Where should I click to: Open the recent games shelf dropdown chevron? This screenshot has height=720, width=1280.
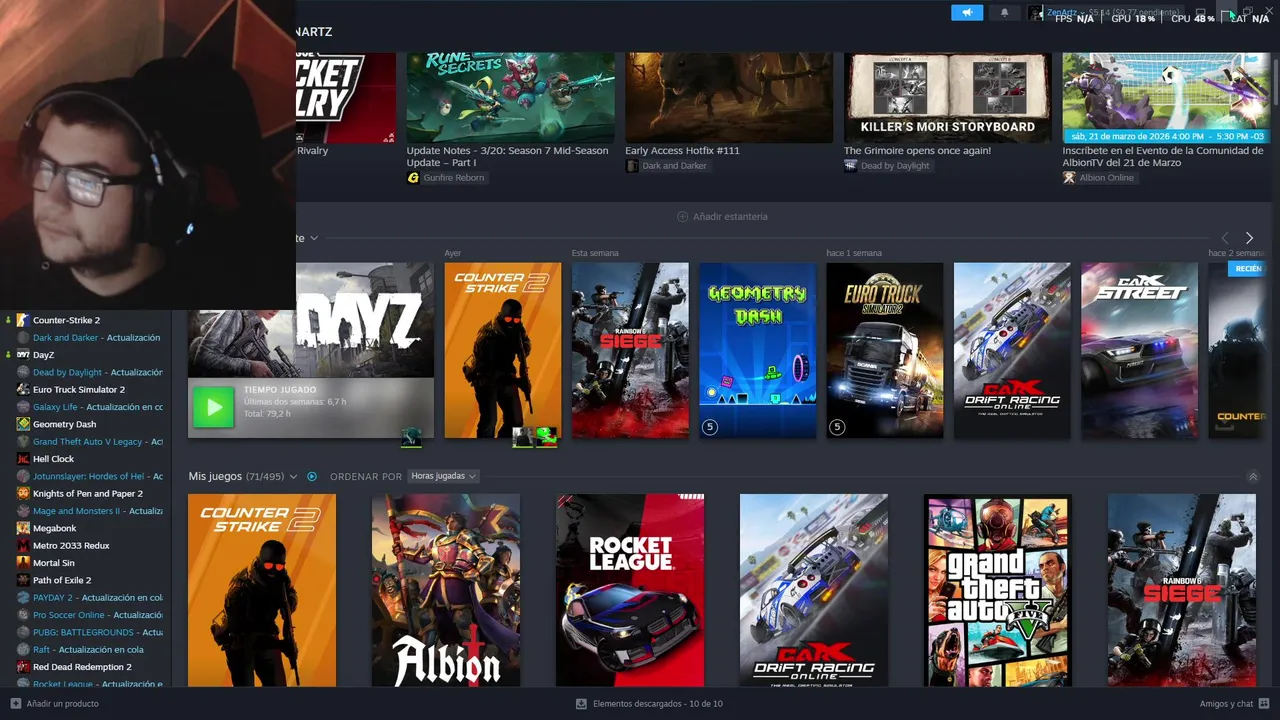[314, 238]
